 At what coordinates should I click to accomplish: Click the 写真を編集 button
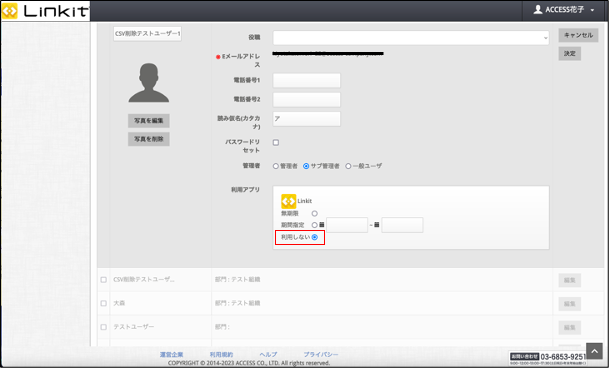click(149, 120)
